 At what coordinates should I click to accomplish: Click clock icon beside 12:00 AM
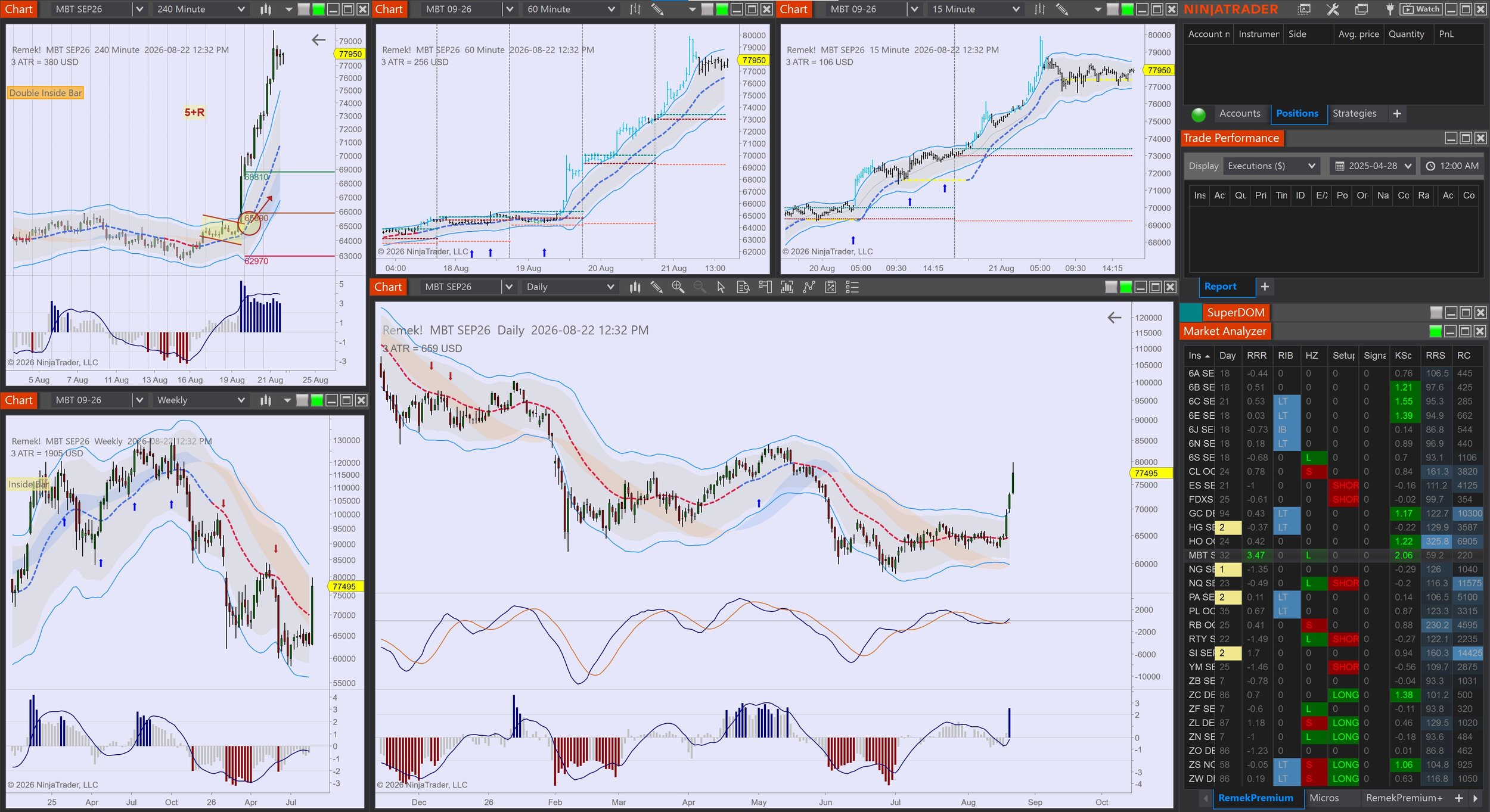(x=1430, y=166)
